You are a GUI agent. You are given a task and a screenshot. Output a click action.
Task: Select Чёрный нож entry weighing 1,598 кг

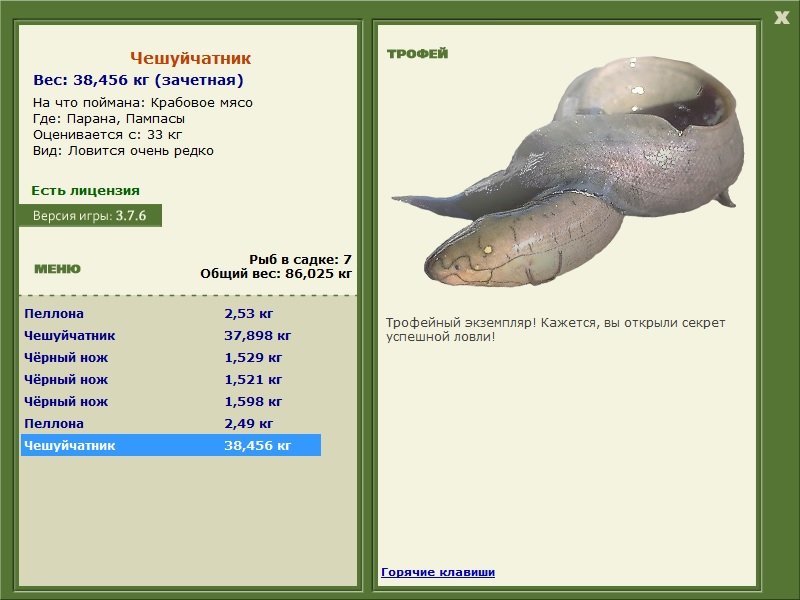pos(171,401)
